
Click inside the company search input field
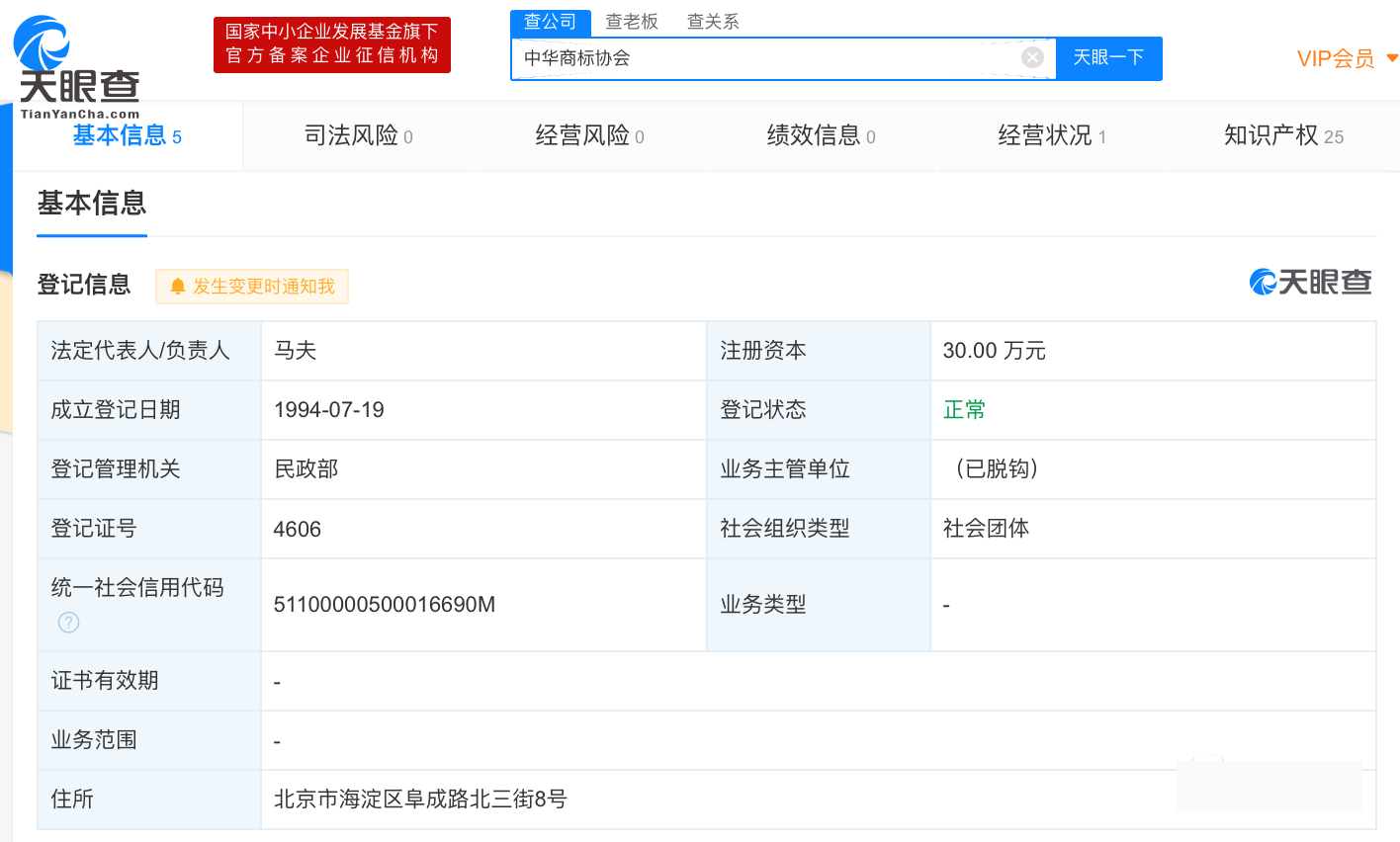[771, 57]
